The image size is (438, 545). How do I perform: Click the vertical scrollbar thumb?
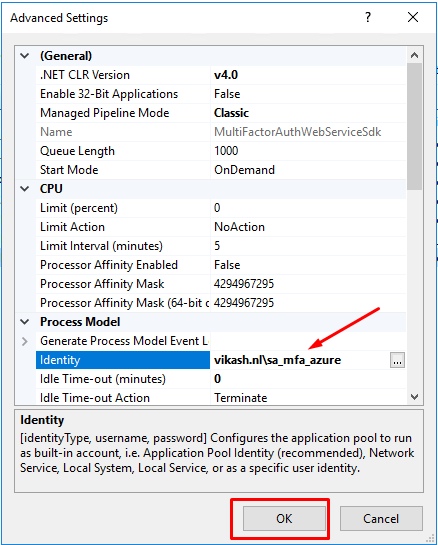[414, 127]
